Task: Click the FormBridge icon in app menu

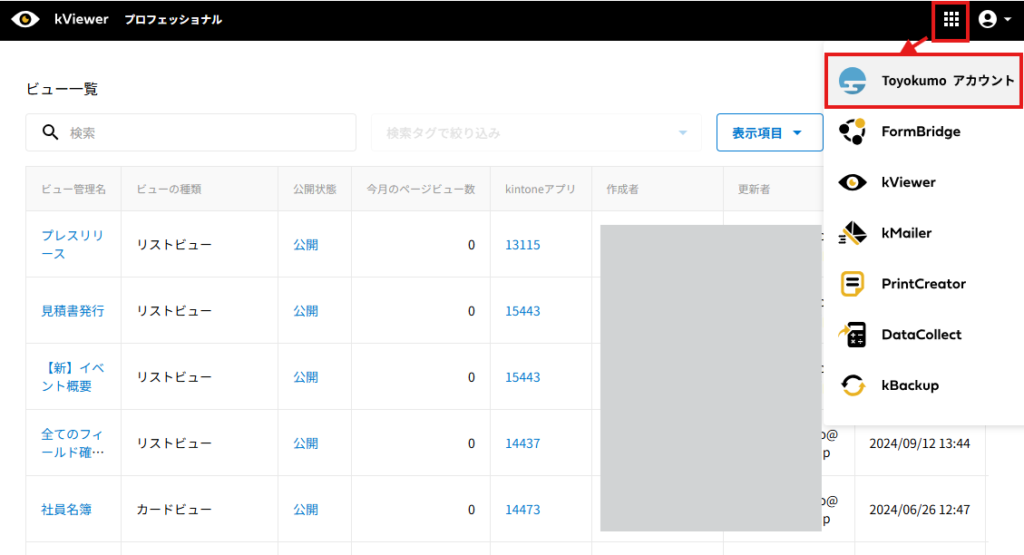Action: [852, 131]
